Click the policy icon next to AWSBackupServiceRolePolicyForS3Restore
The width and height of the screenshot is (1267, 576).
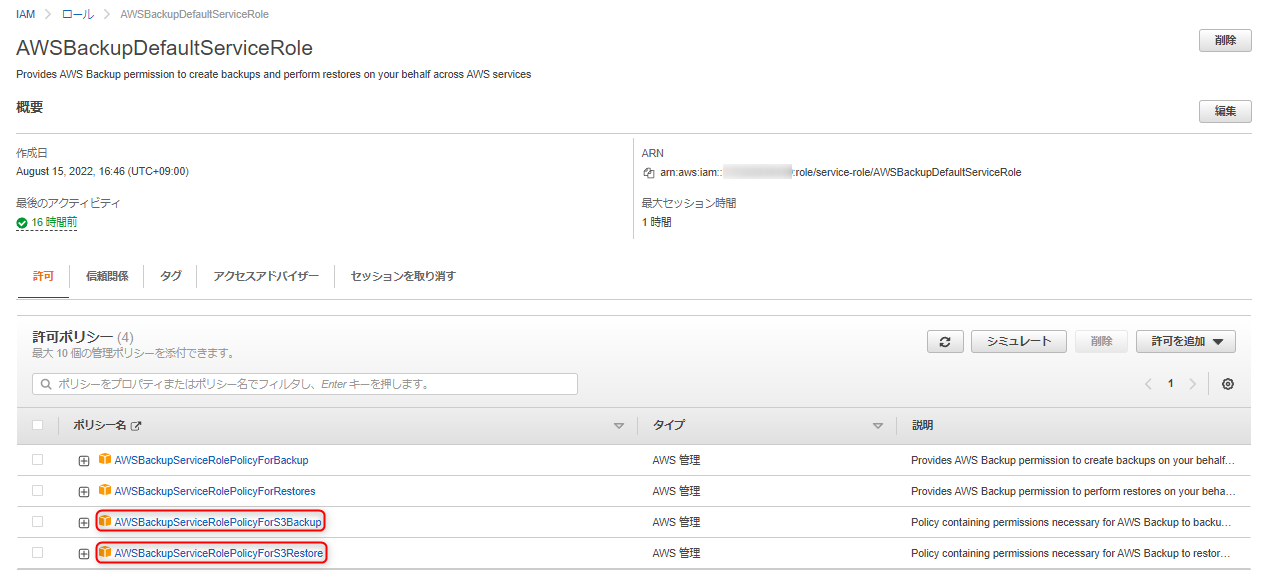(x=105, y=553)
